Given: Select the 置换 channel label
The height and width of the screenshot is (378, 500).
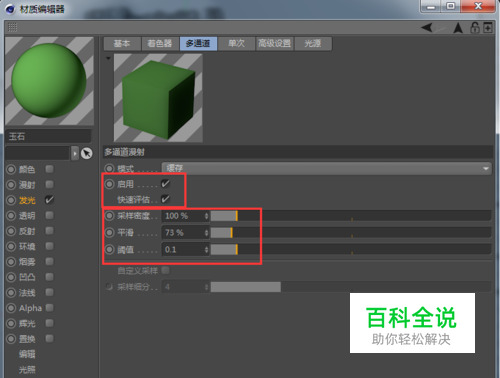Looking at the screenshot, I should coord(27,339).
